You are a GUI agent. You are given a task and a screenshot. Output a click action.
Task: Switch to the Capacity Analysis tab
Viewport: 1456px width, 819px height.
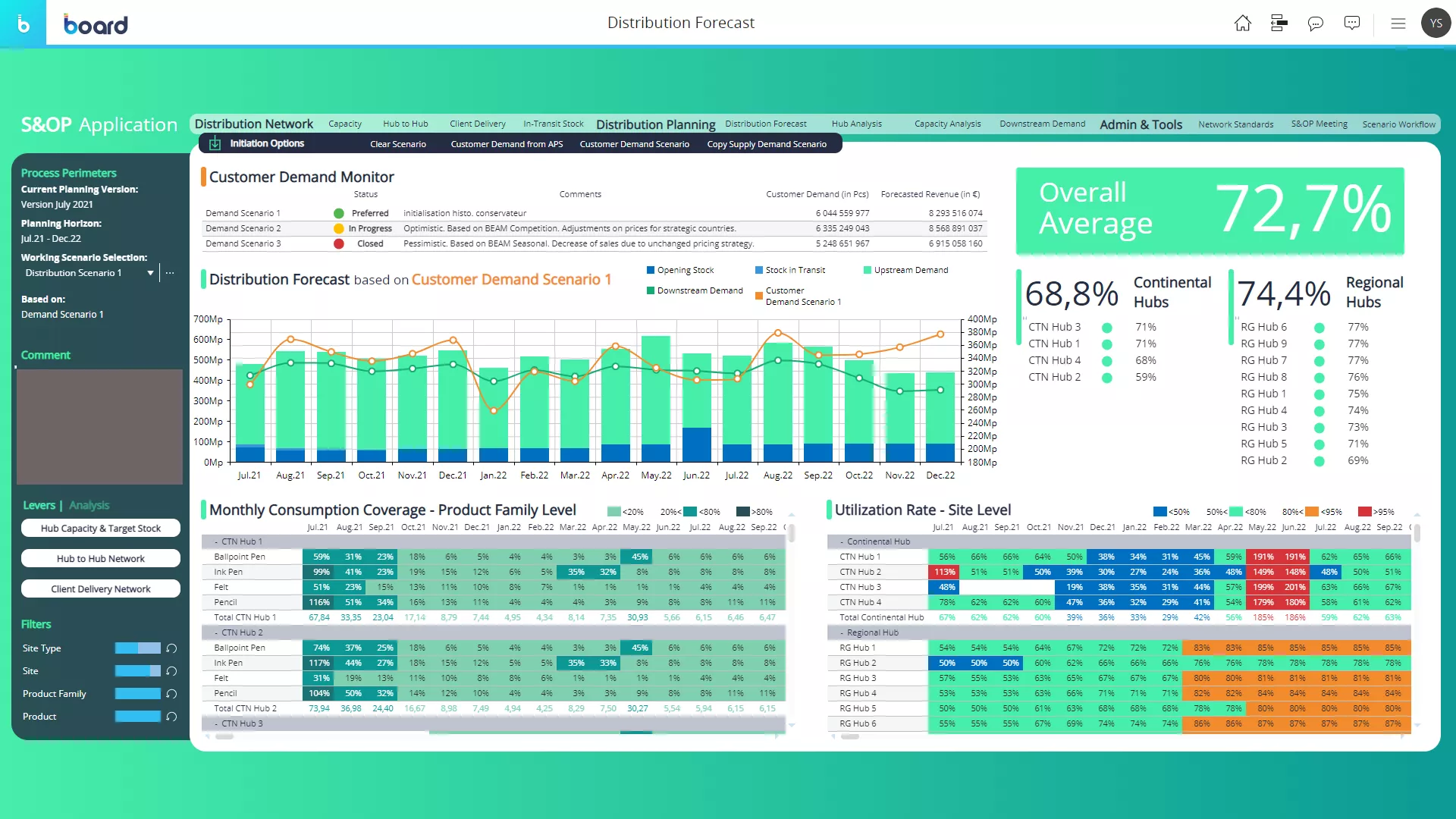(946, 123)
